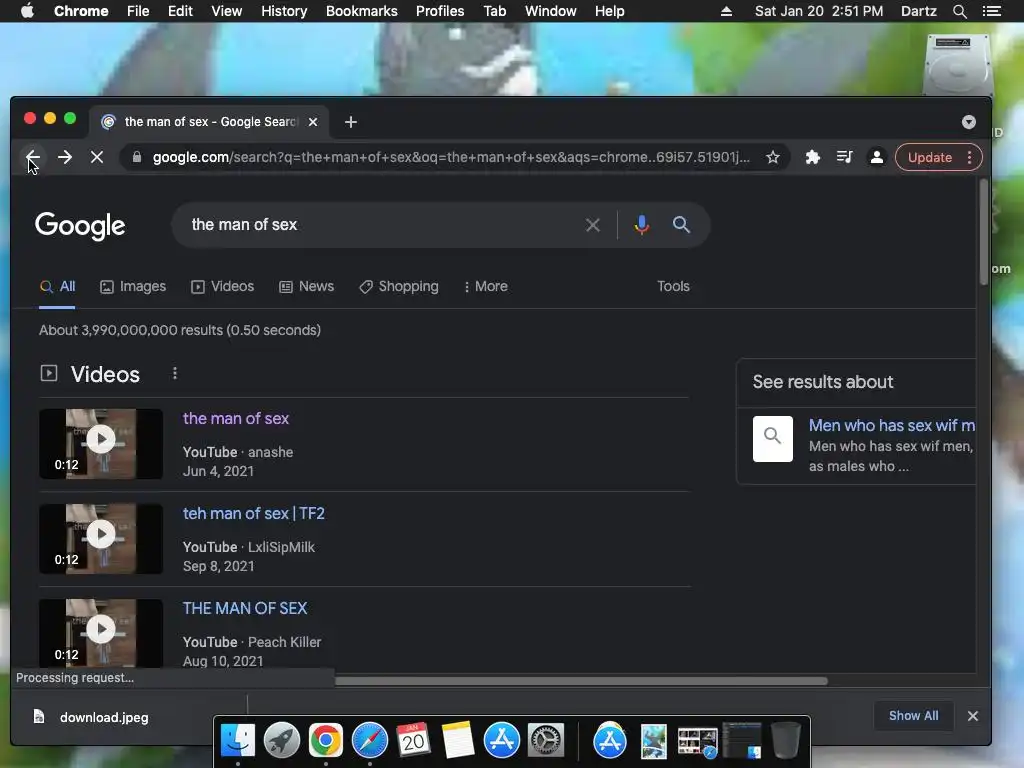This screenshot has height=768, width=1024.
Task: Open the tab search dropdown arrow
Action: [x=968, y=122]
